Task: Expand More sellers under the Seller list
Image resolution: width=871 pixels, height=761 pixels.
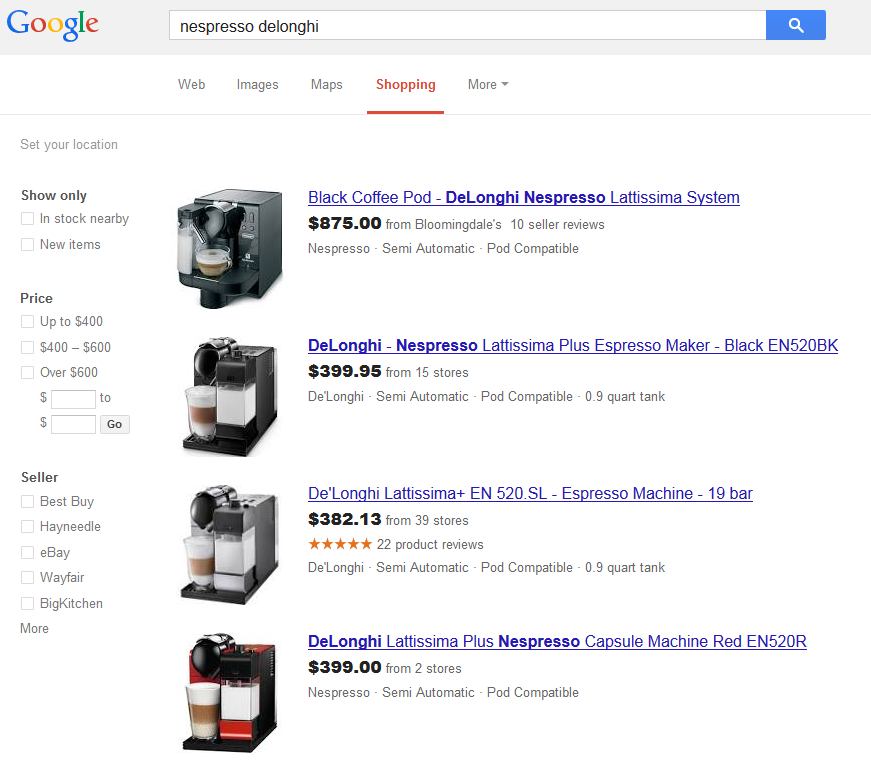Action: pyautogui.click(x=34, y=629)
